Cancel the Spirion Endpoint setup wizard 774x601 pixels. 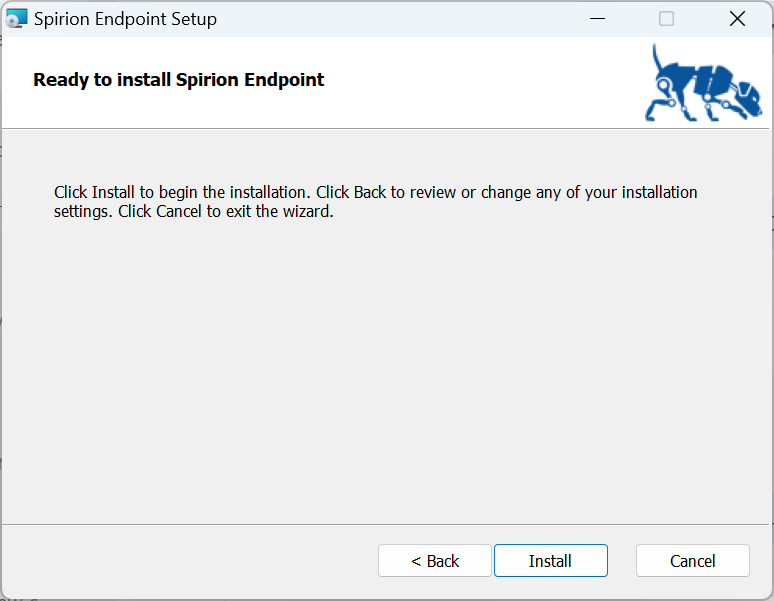click(692, 561)
